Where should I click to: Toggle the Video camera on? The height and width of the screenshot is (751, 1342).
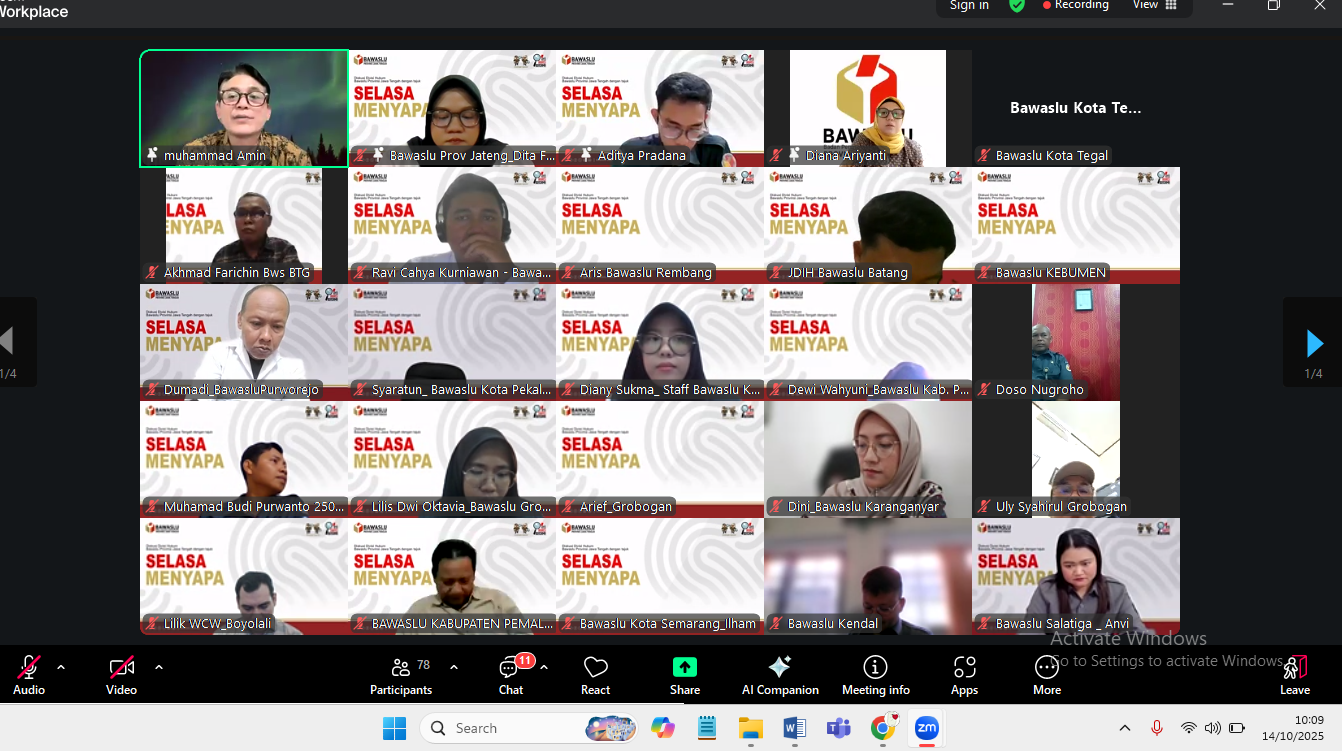[x=121, y=675]
